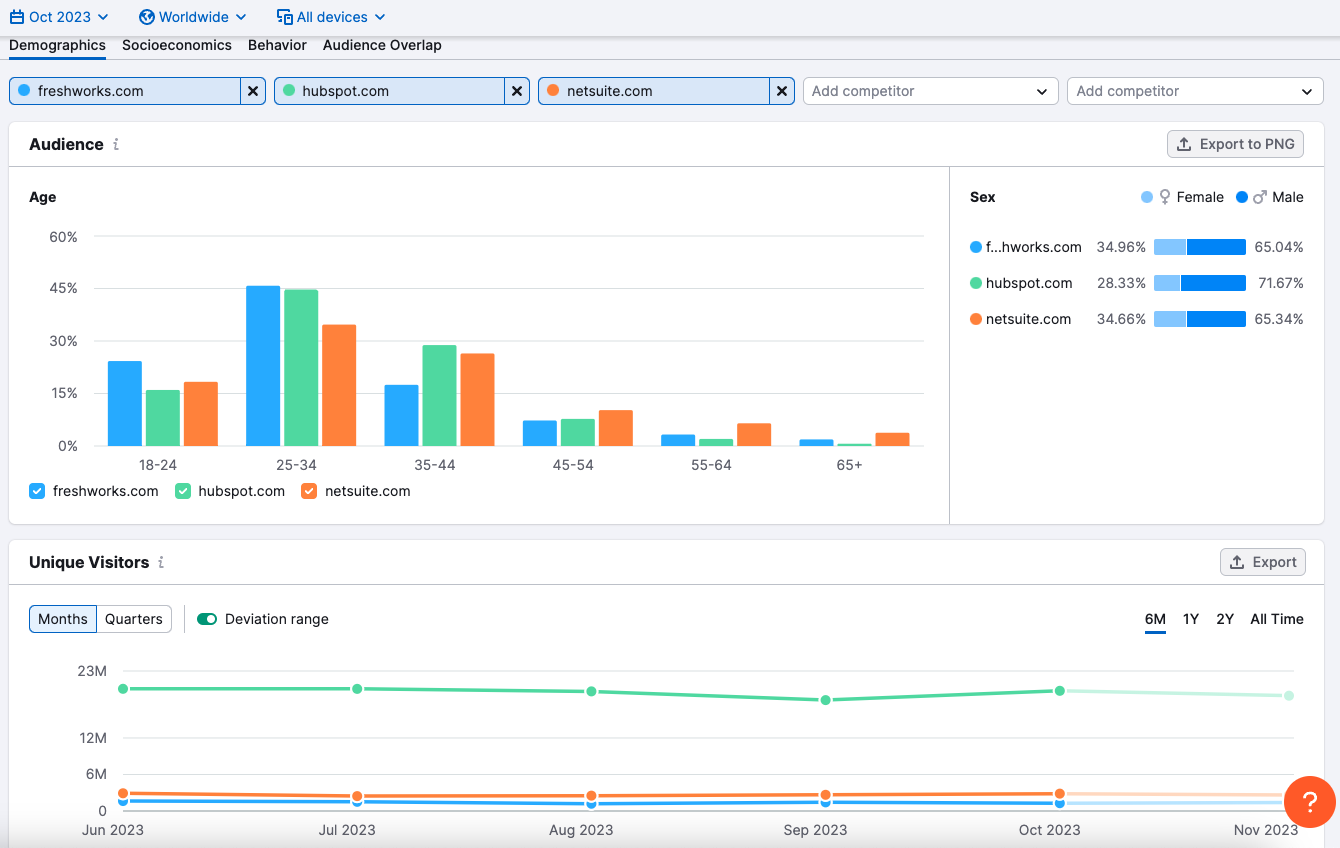Click the orange netsuite.com 18-24 age bar

tap(201, 414)
